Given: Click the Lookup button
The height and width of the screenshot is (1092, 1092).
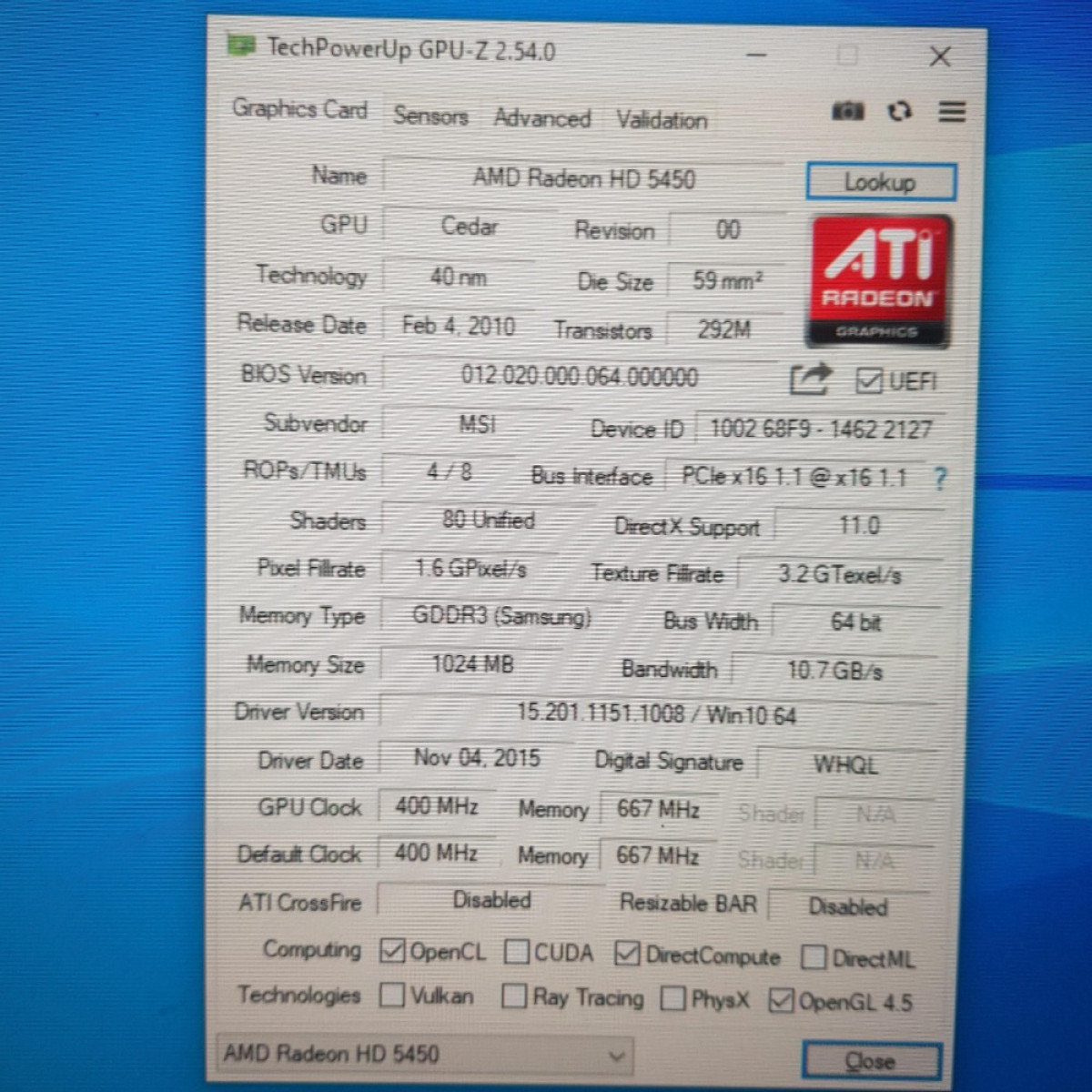Looking at the screenshot, I should 880,182.
